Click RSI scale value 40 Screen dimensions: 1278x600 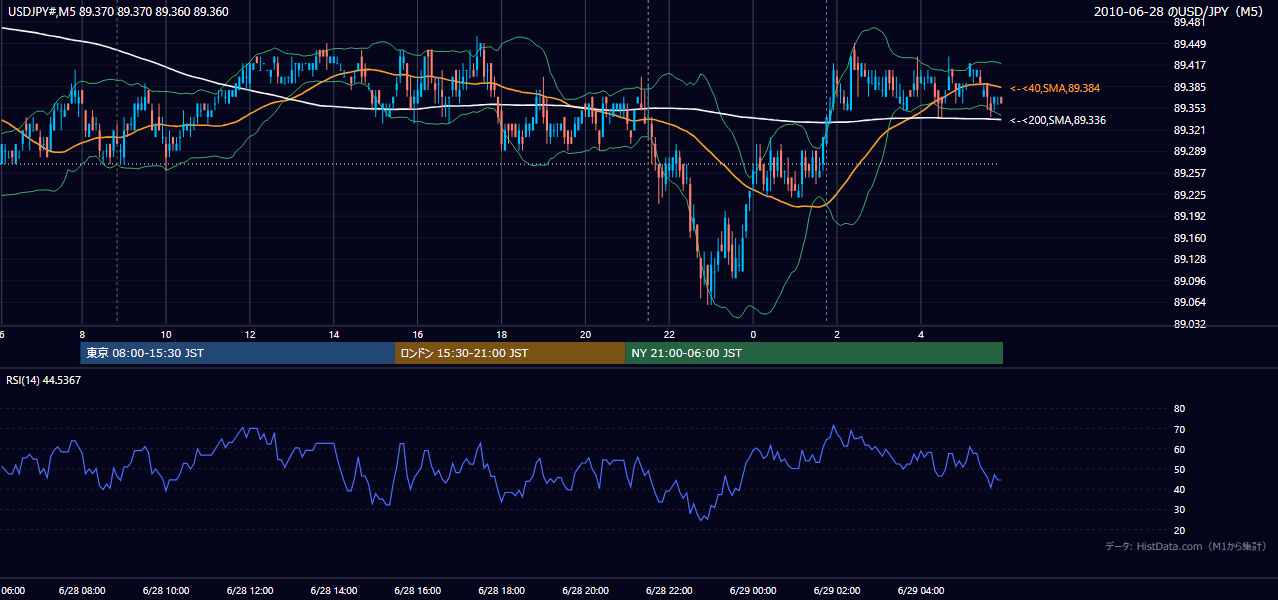(1179, 489)
